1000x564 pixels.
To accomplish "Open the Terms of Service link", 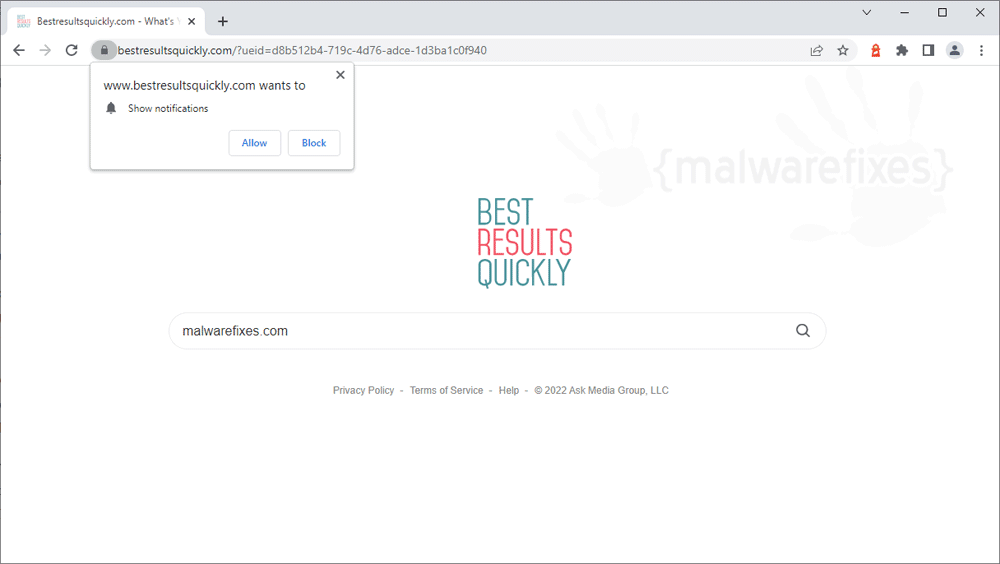I will pos(446,390).
